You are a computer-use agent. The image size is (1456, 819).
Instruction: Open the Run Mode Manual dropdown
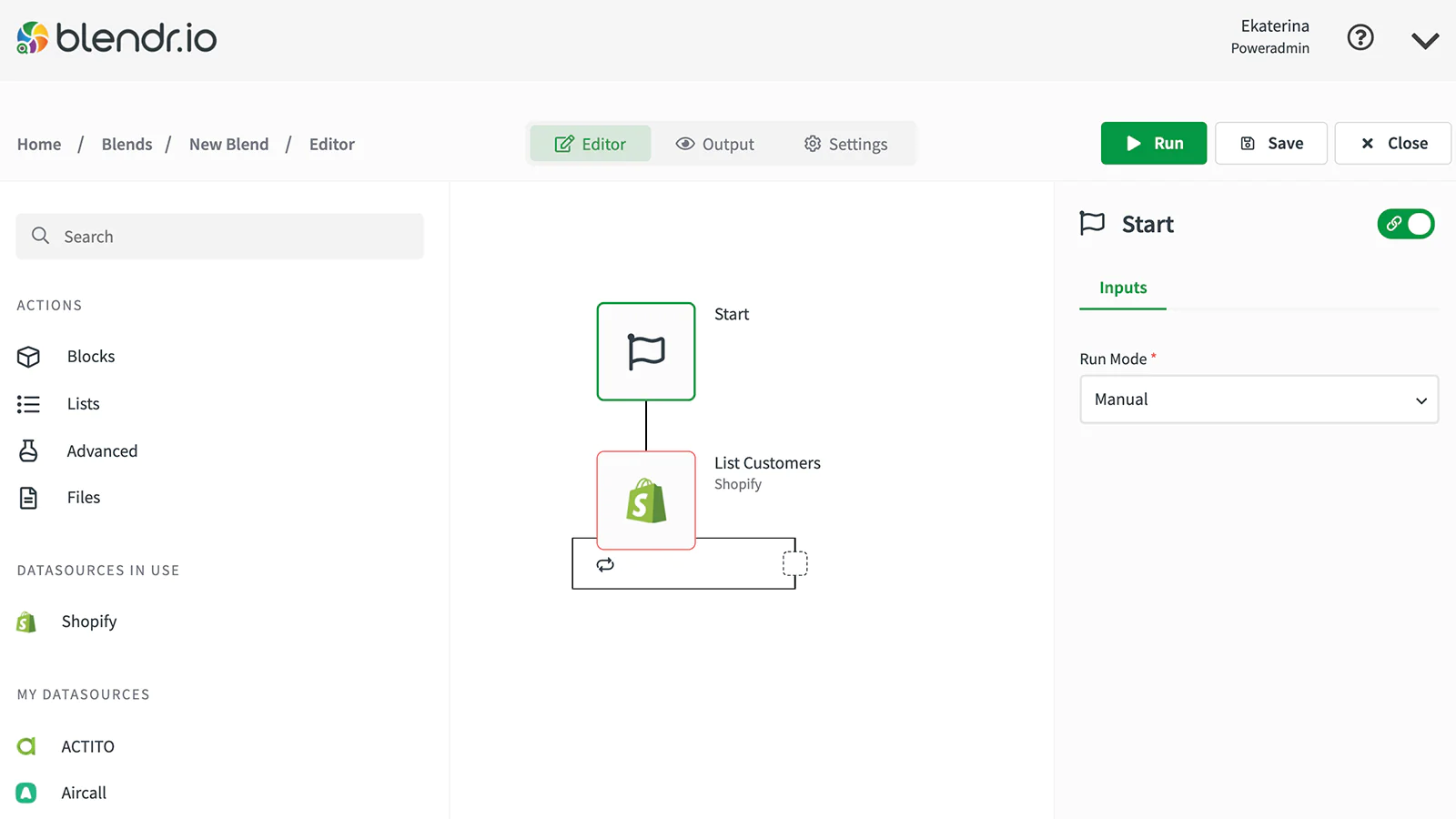click(1259, 399)
